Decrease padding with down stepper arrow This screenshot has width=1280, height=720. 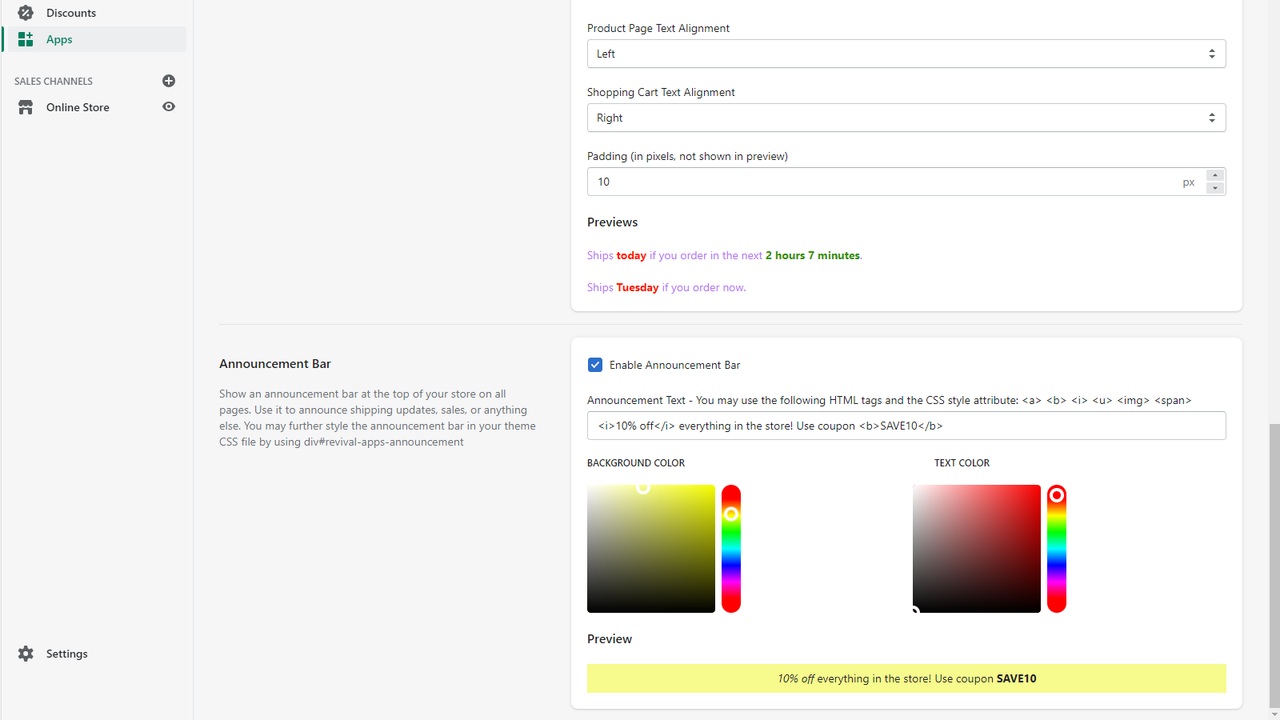point(1216,188)
